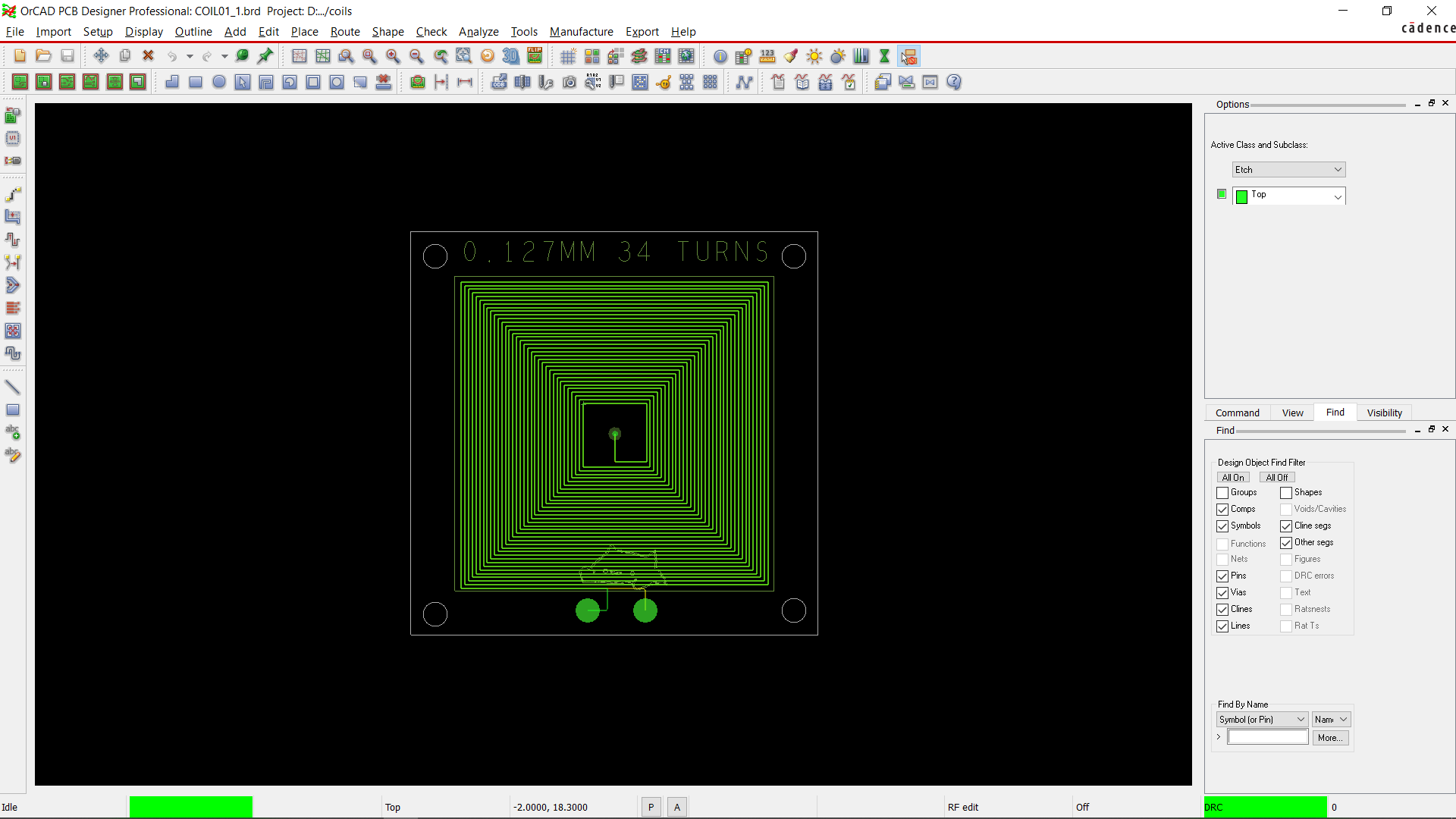Switch to the Visibility tab
Viewport: 1456px width, 819px height.
[1383, 412]
